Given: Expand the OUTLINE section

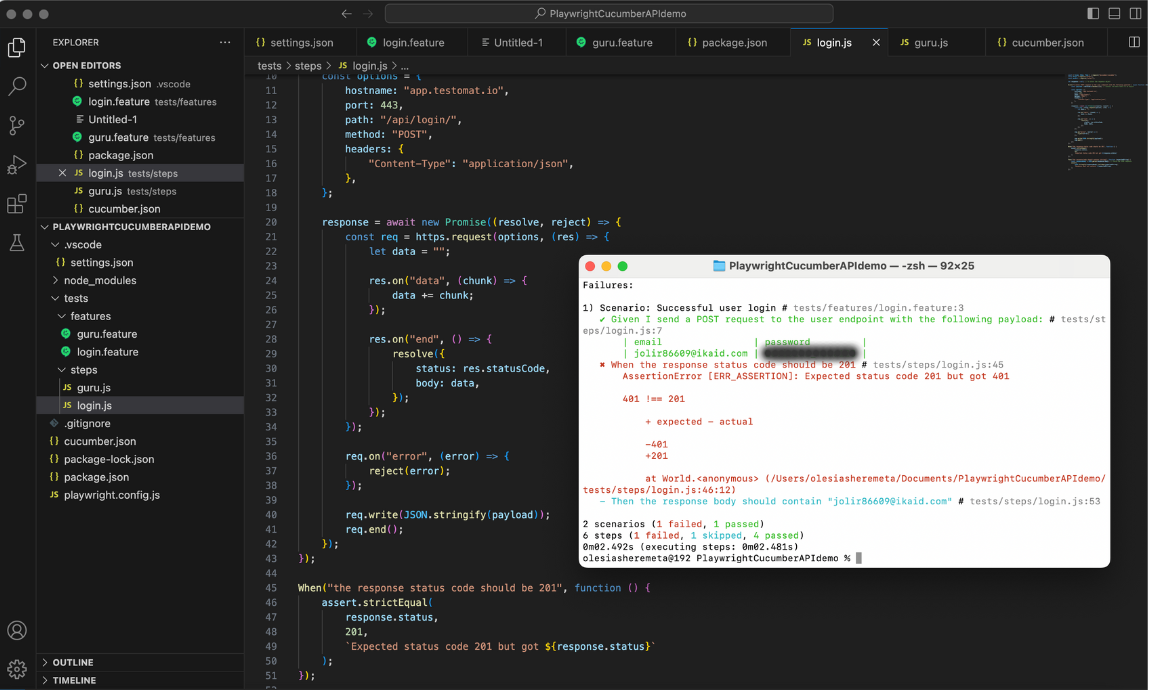Looking at the screenshot, I should 73,662.
